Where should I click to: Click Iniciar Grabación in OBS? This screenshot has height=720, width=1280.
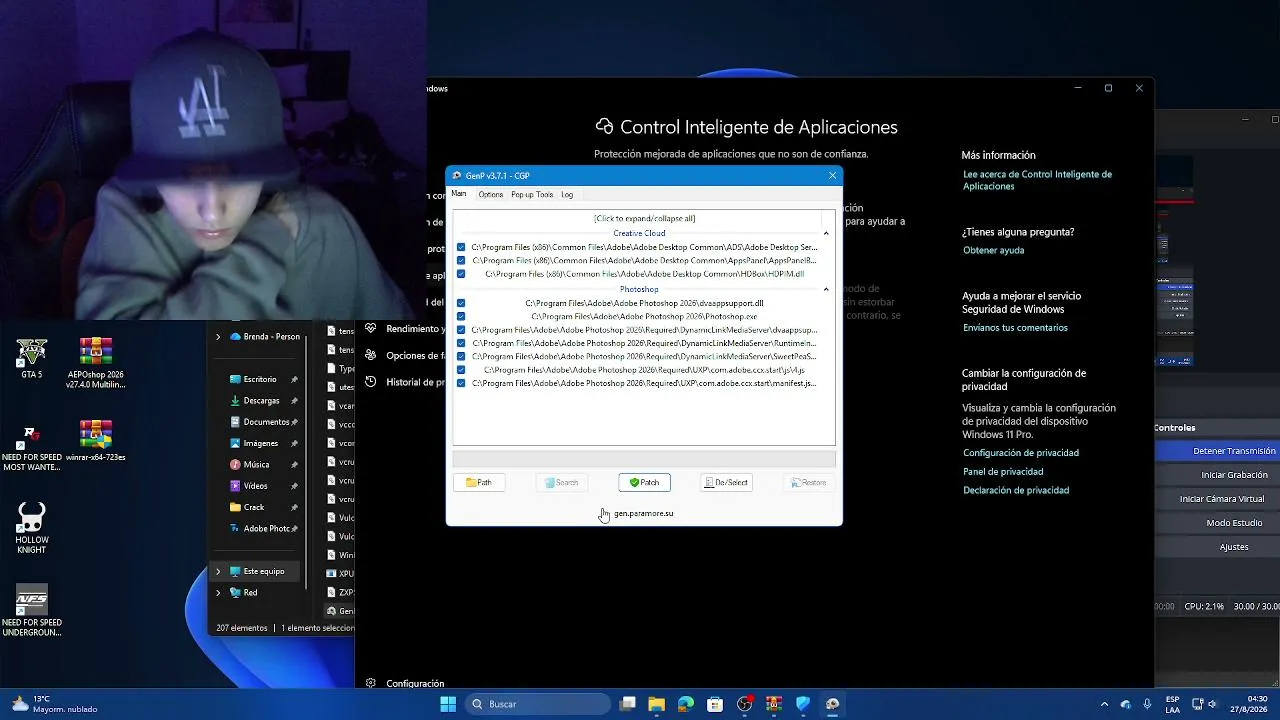click(x=1217, y=475)
